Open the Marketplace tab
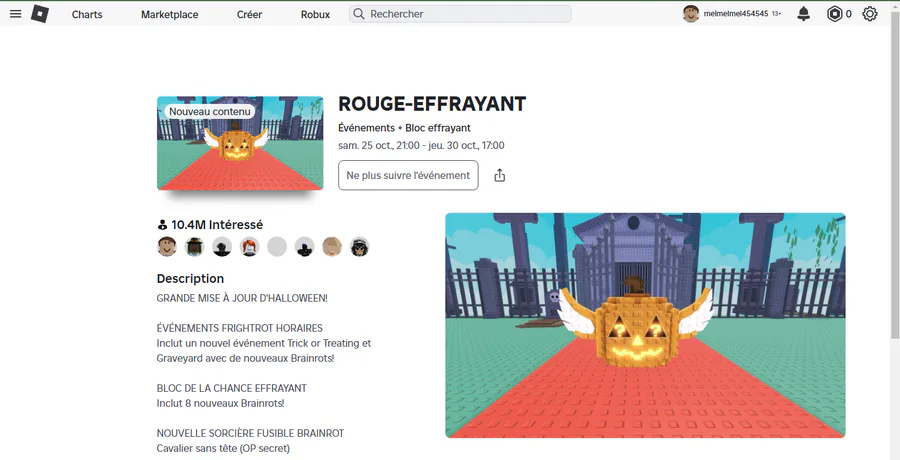The width and height of the screenshot is (900, 460). click(170, 14)
